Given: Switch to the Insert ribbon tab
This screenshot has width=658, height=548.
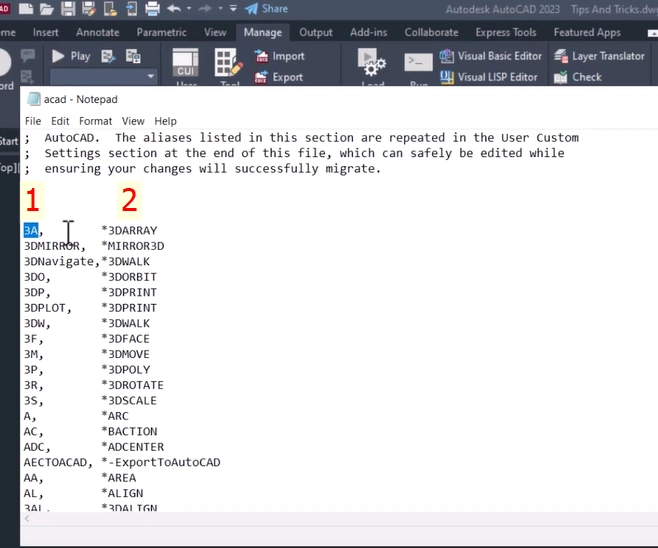Looking at the screenshot, I should (46, 32).
